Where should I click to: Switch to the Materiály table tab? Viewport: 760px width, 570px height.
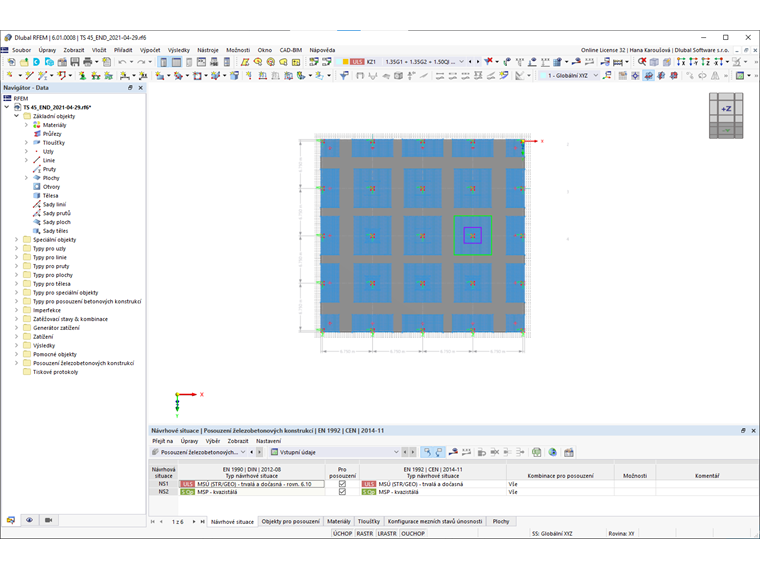338,522
